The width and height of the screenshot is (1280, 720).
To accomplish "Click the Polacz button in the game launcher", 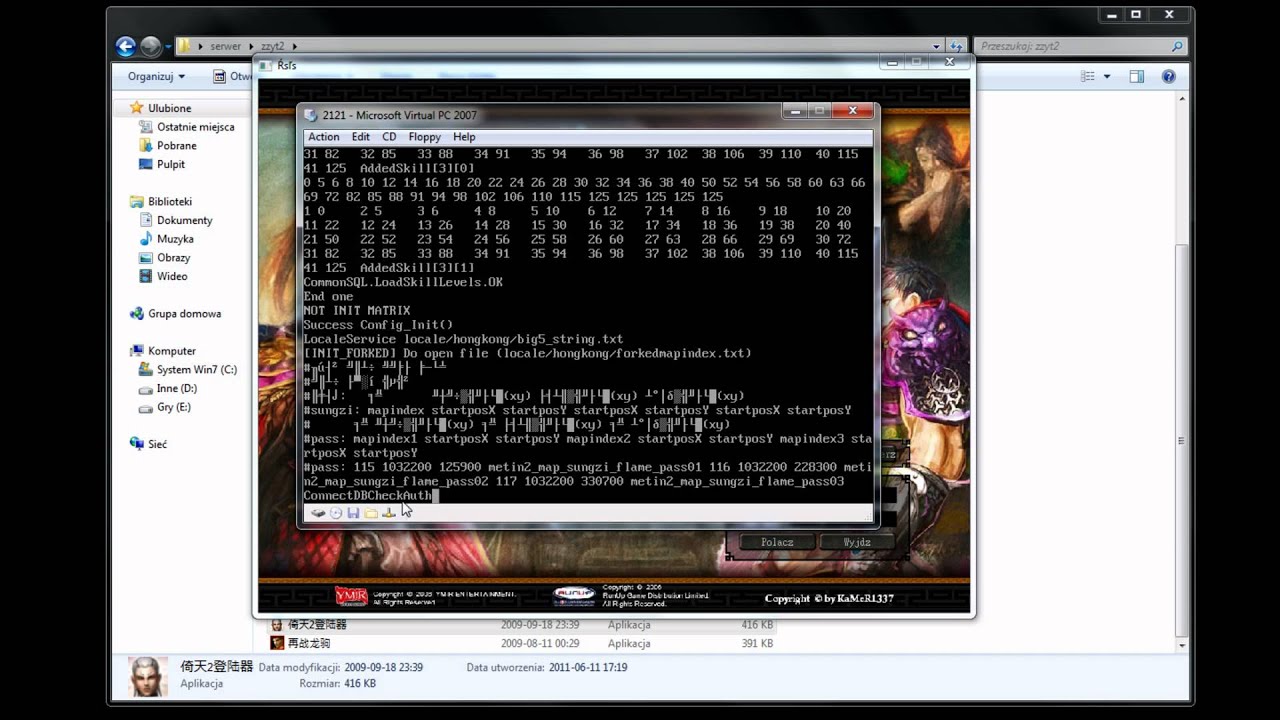I will click(x=777, y=542).
